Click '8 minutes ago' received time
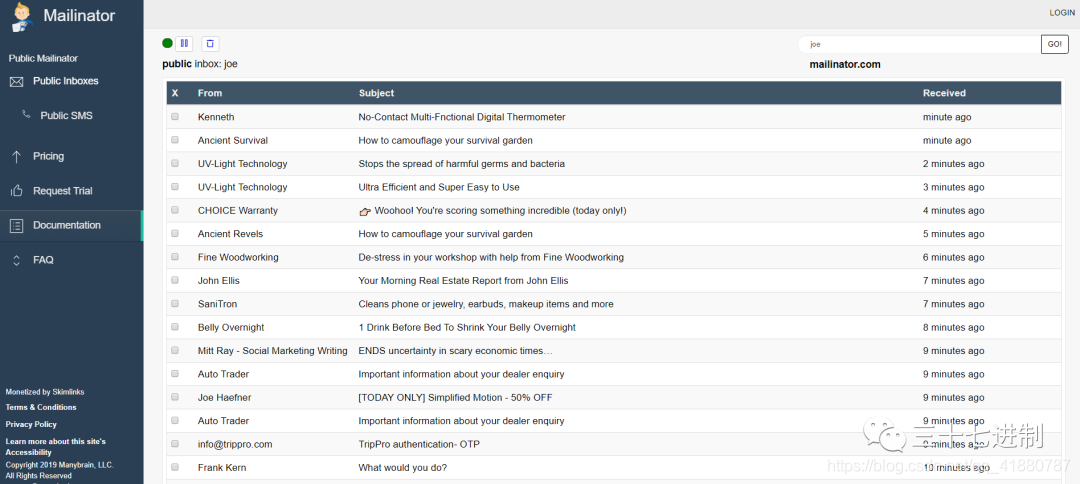 pos(953,327)
